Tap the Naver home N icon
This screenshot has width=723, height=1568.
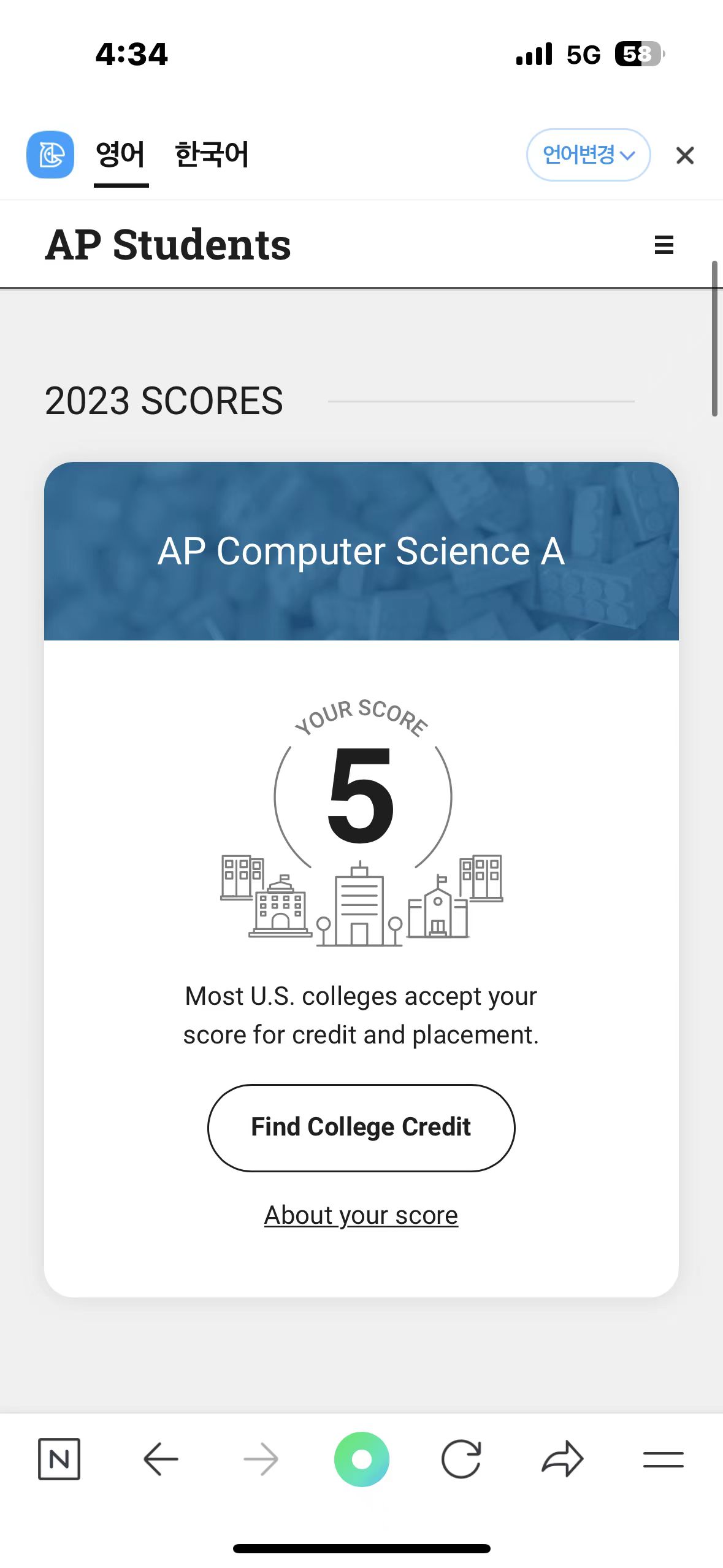[59, 1459]
